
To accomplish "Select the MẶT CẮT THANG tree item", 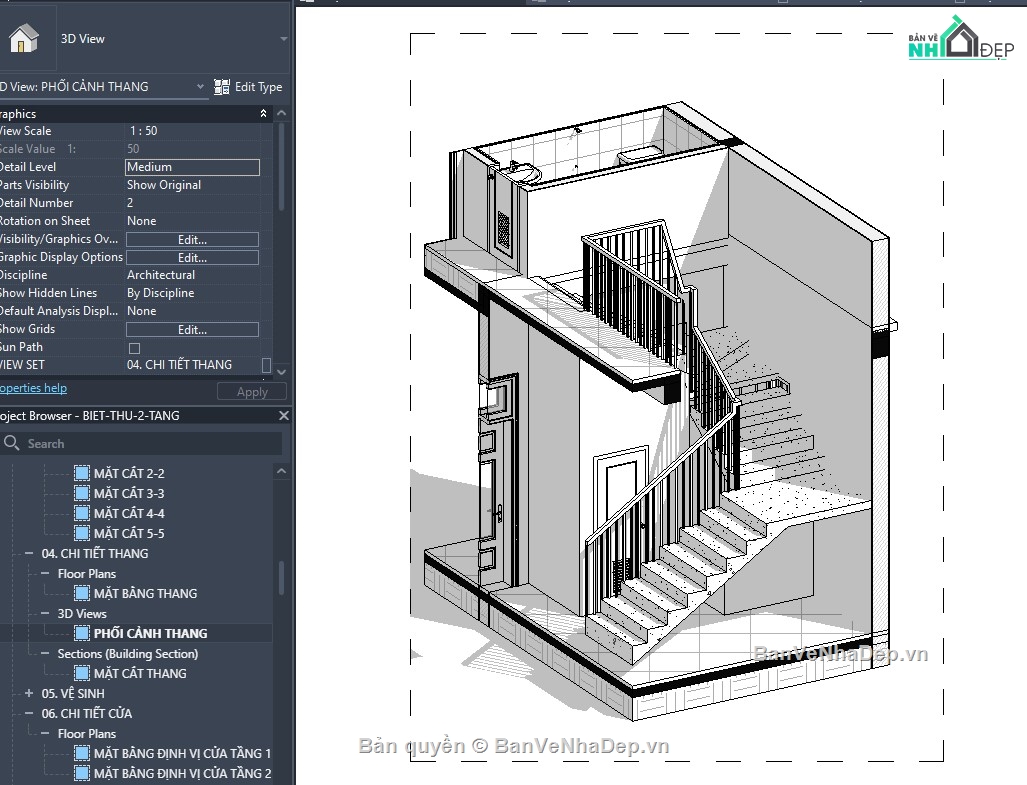I will point(140,673).
